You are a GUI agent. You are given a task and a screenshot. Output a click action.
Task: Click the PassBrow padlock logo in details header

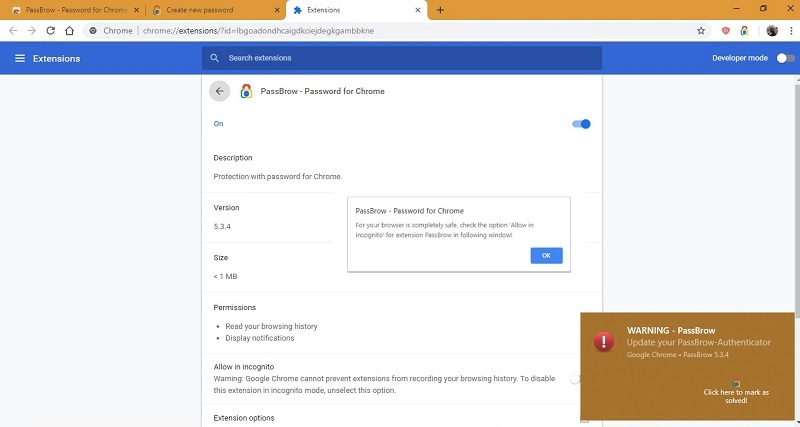(x=246, y=91)
